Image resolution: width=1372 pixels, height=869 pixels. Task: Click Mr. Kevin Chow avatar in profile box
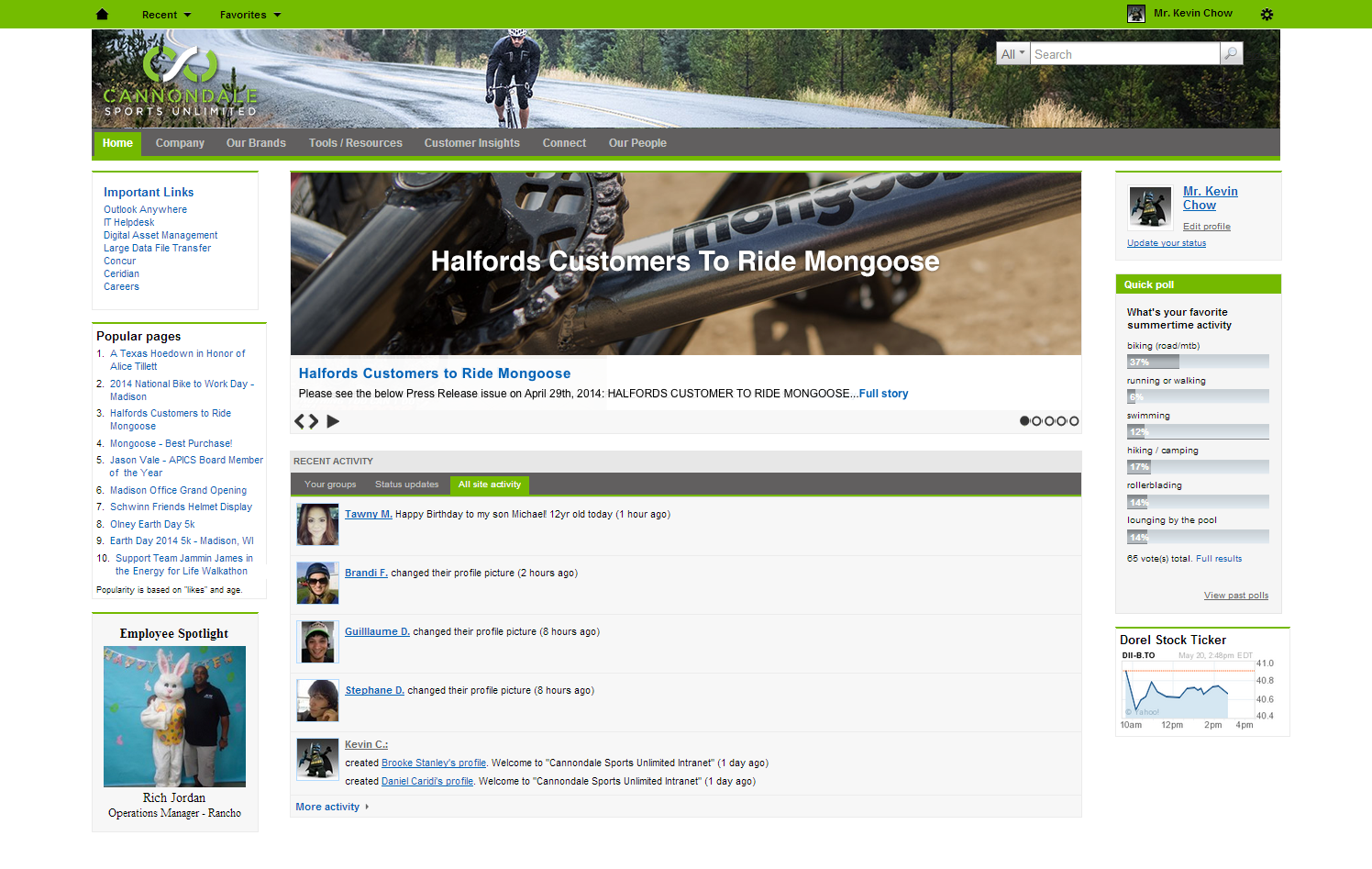1150,207
